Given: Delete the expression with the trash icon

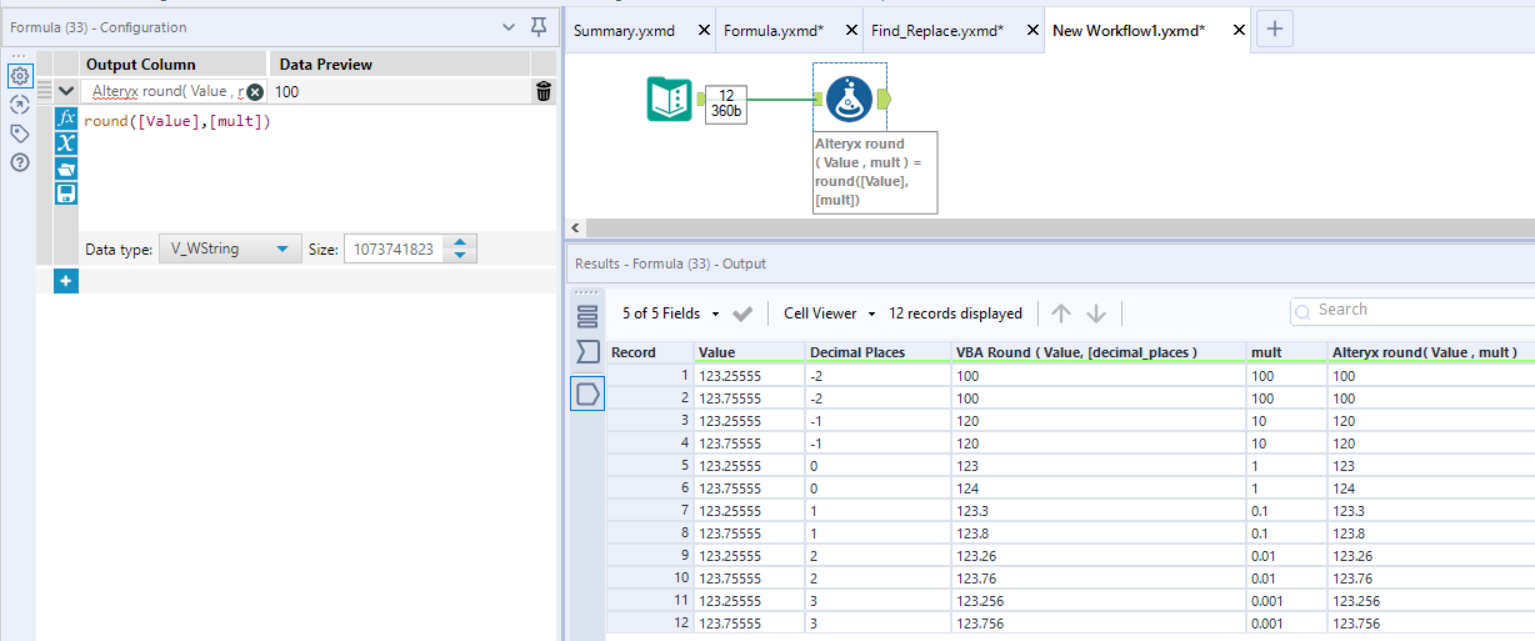Looking at the screenshot, I should point(543,92).
